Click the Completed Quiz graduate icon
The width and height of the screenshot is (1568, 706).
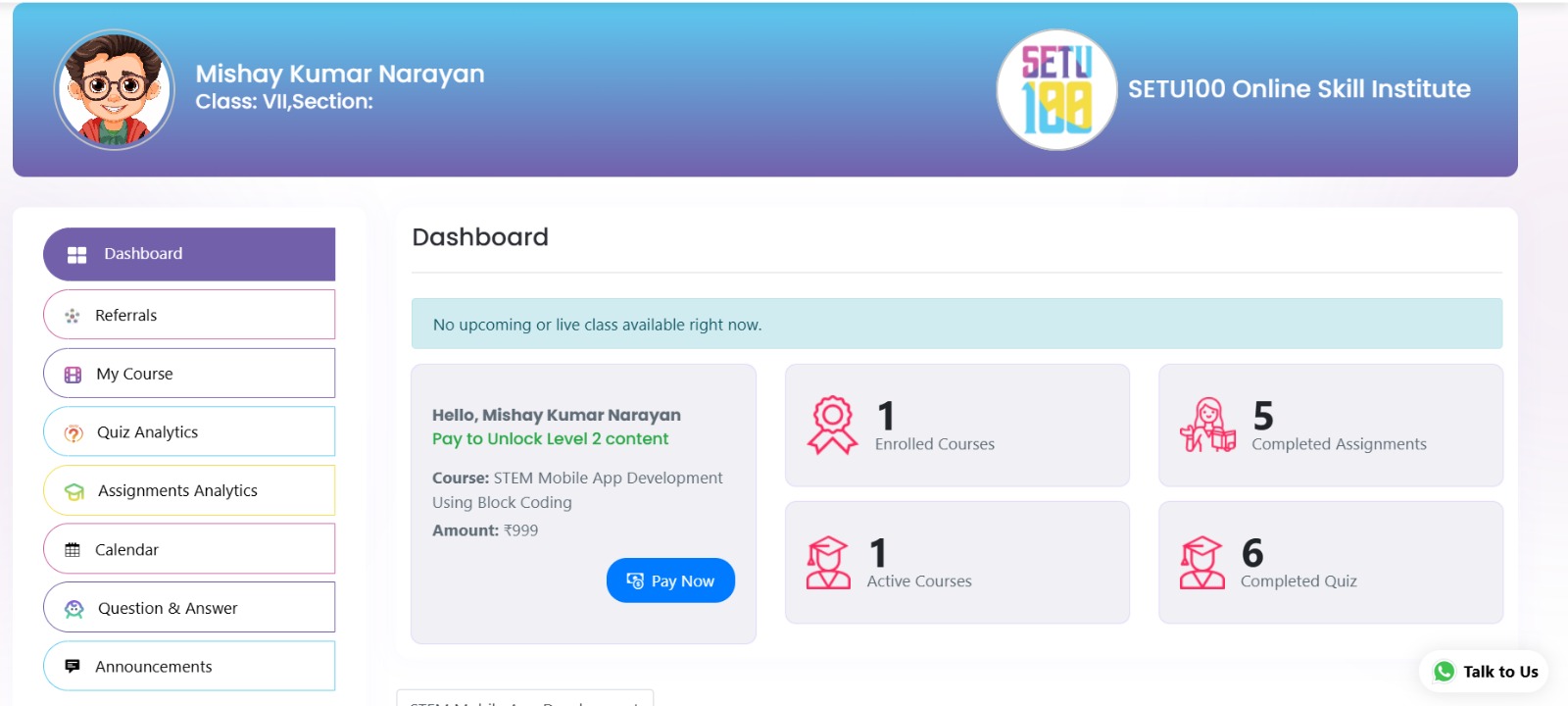(1202, 563)
